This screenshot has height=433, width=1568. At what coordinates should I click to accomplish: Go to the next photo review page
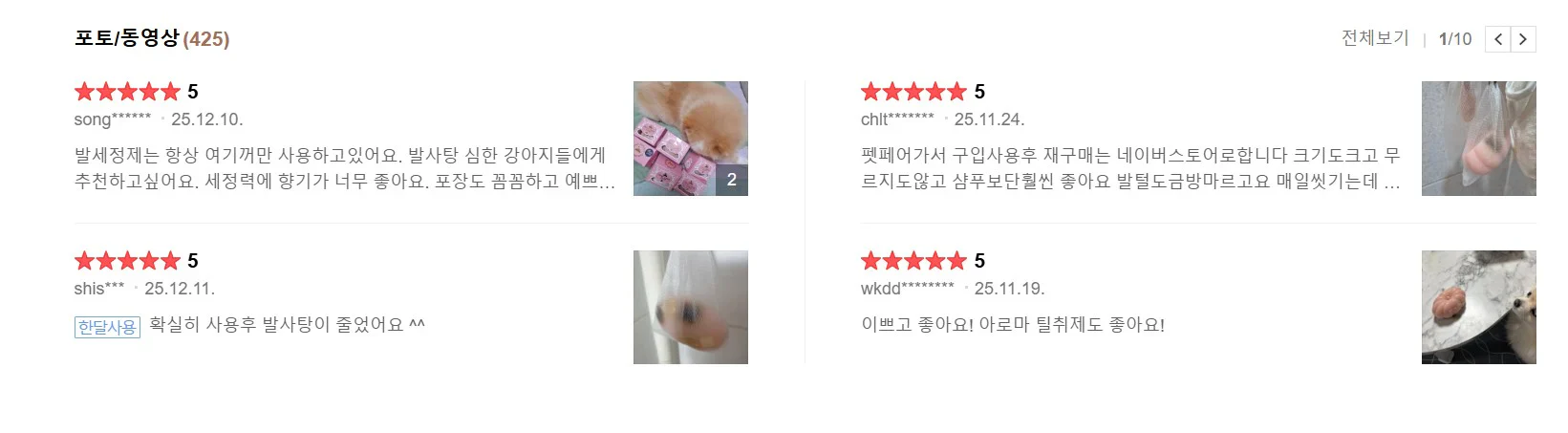pyautogui.click(x=1523, y=39)
